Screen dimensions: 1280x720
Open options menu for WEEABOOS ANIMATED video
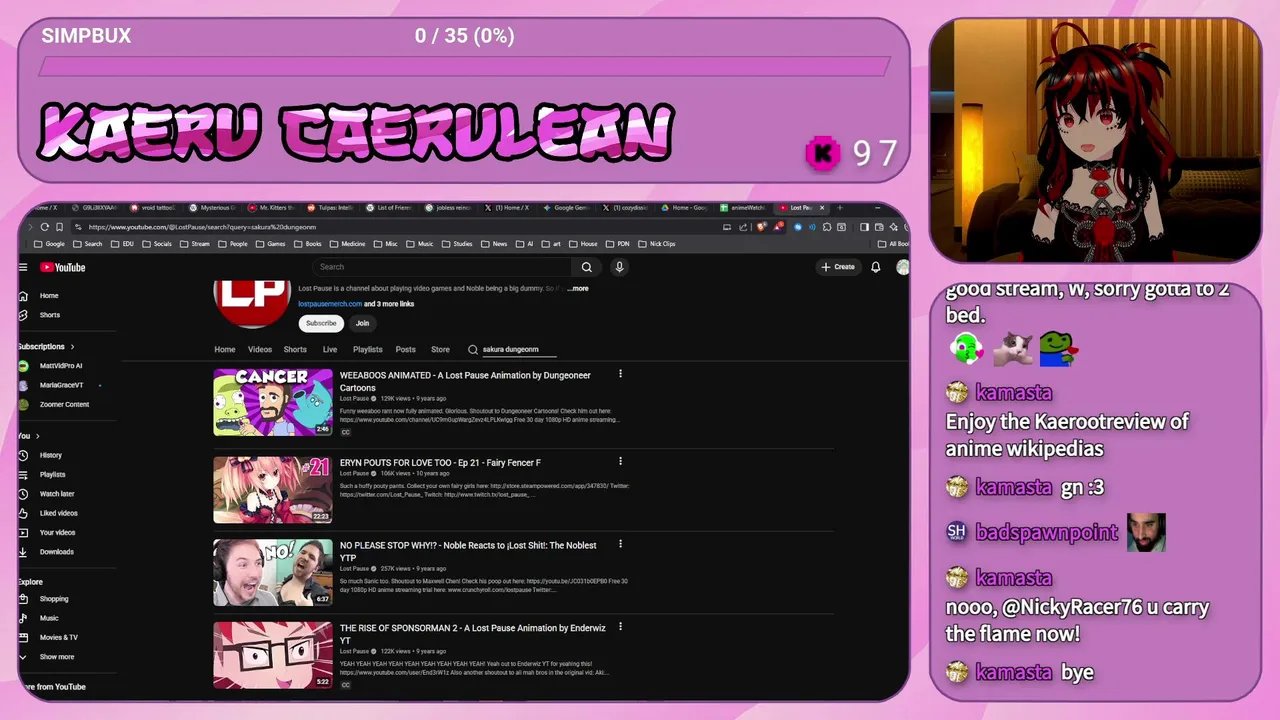(620, 374)
